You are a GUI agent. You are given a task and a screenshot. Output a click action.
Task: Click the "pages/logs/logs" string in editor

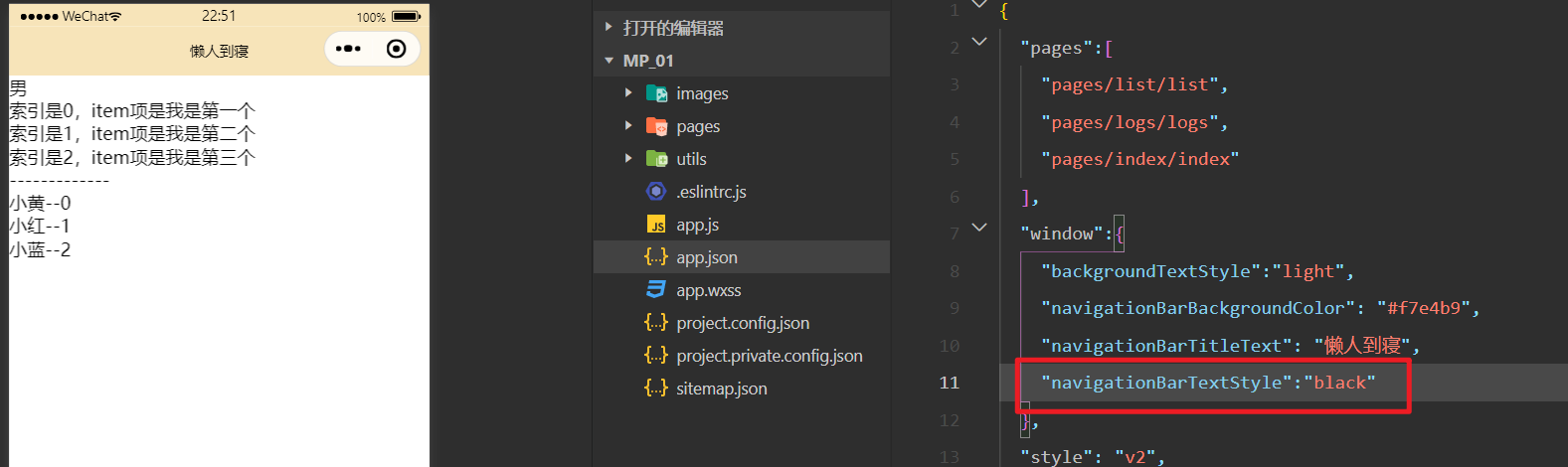click(1130, 122)
